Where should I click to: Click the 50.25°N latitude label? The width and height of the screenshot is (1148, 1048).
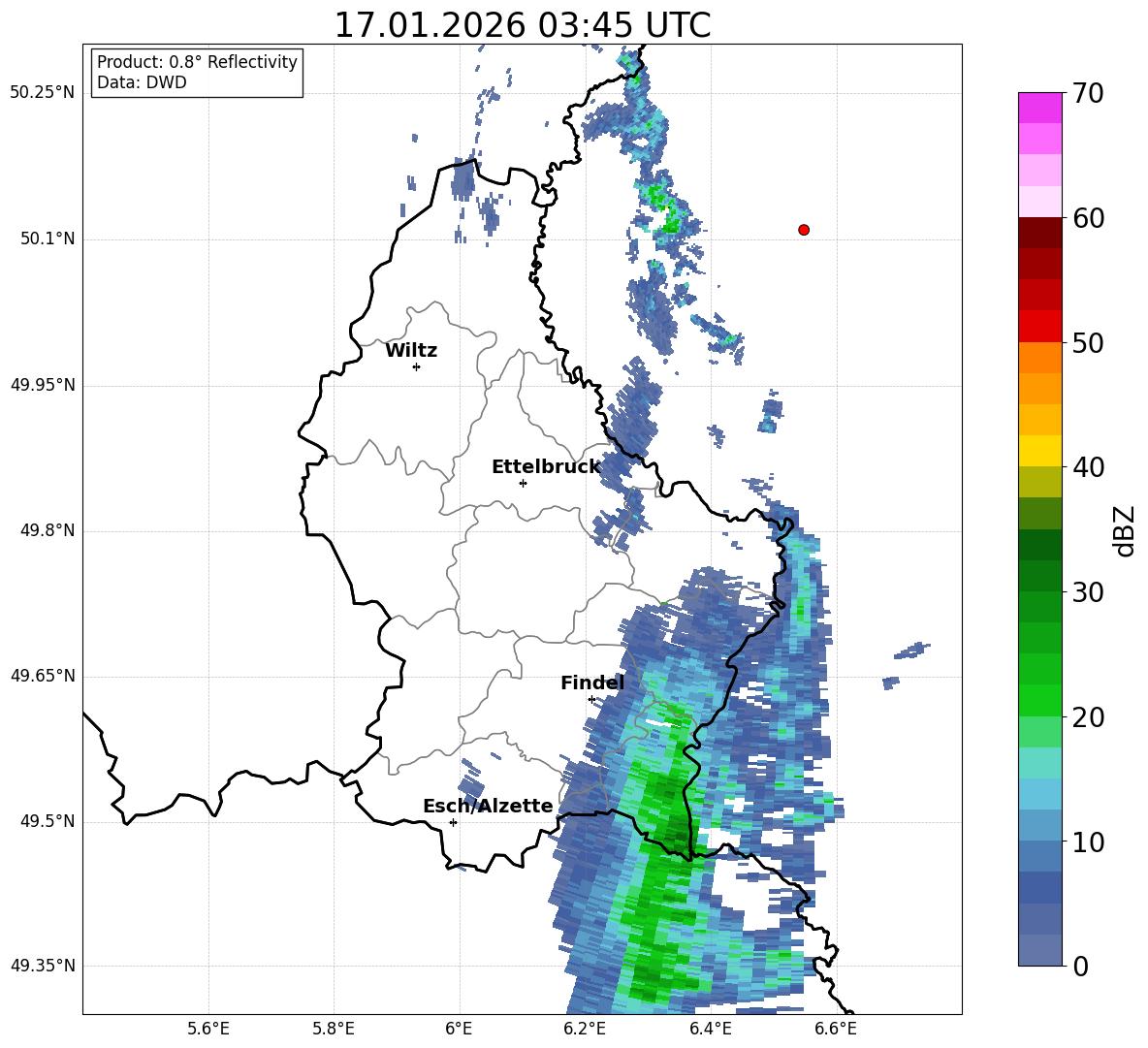pyautogui.click(x=43, y=93)
